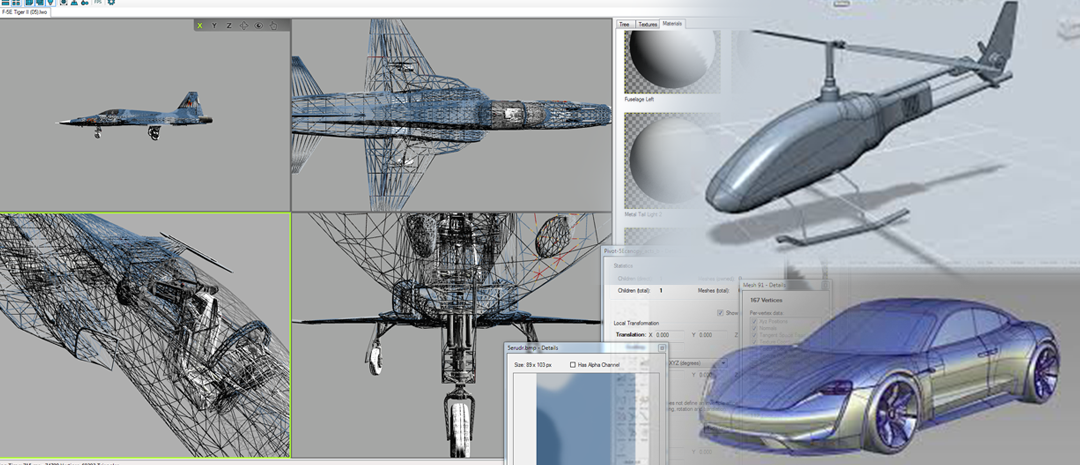Click the eye view icon in viewport toolbar

coord(259,25)
